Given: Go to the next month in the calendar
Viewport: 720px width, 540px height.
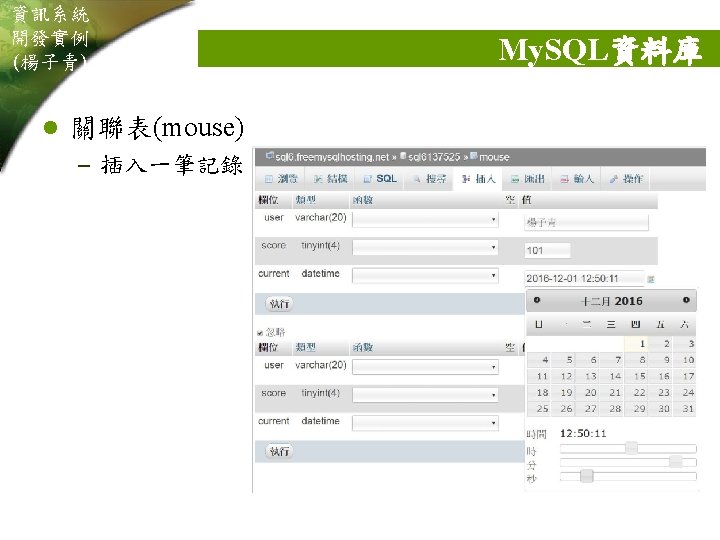Looking at the screenshot, I should [686, 300].
